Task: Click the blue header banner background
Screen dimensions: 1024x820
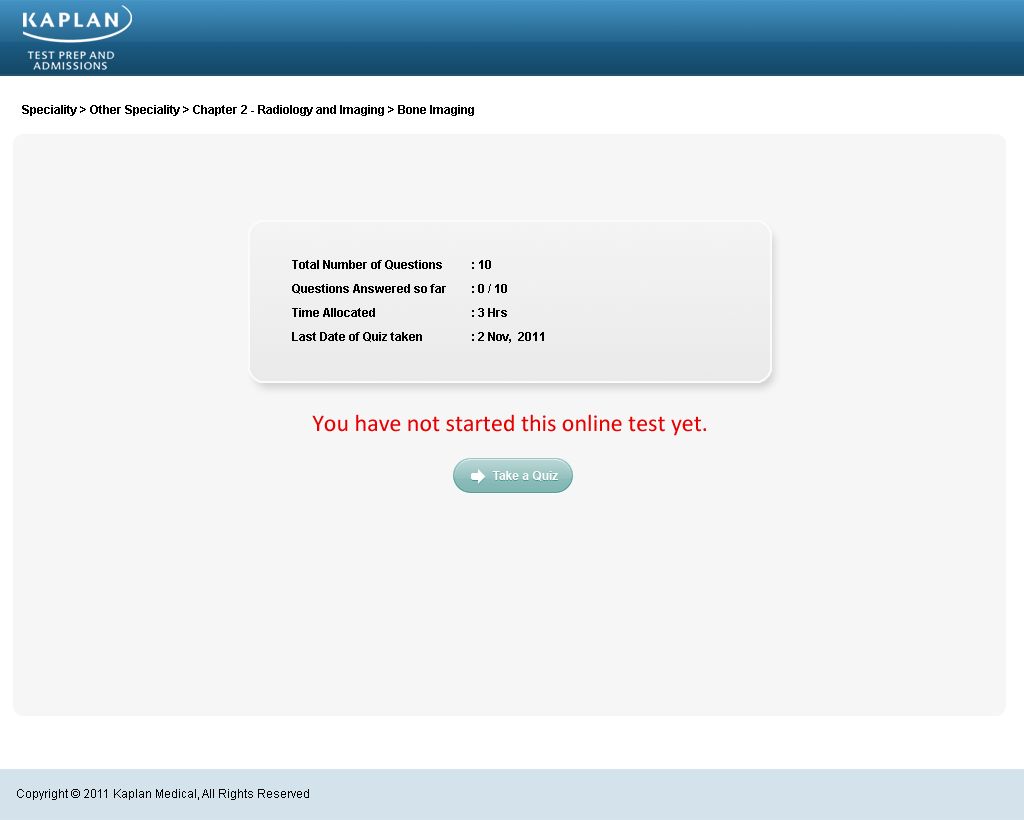Action: tap(600, 38)
